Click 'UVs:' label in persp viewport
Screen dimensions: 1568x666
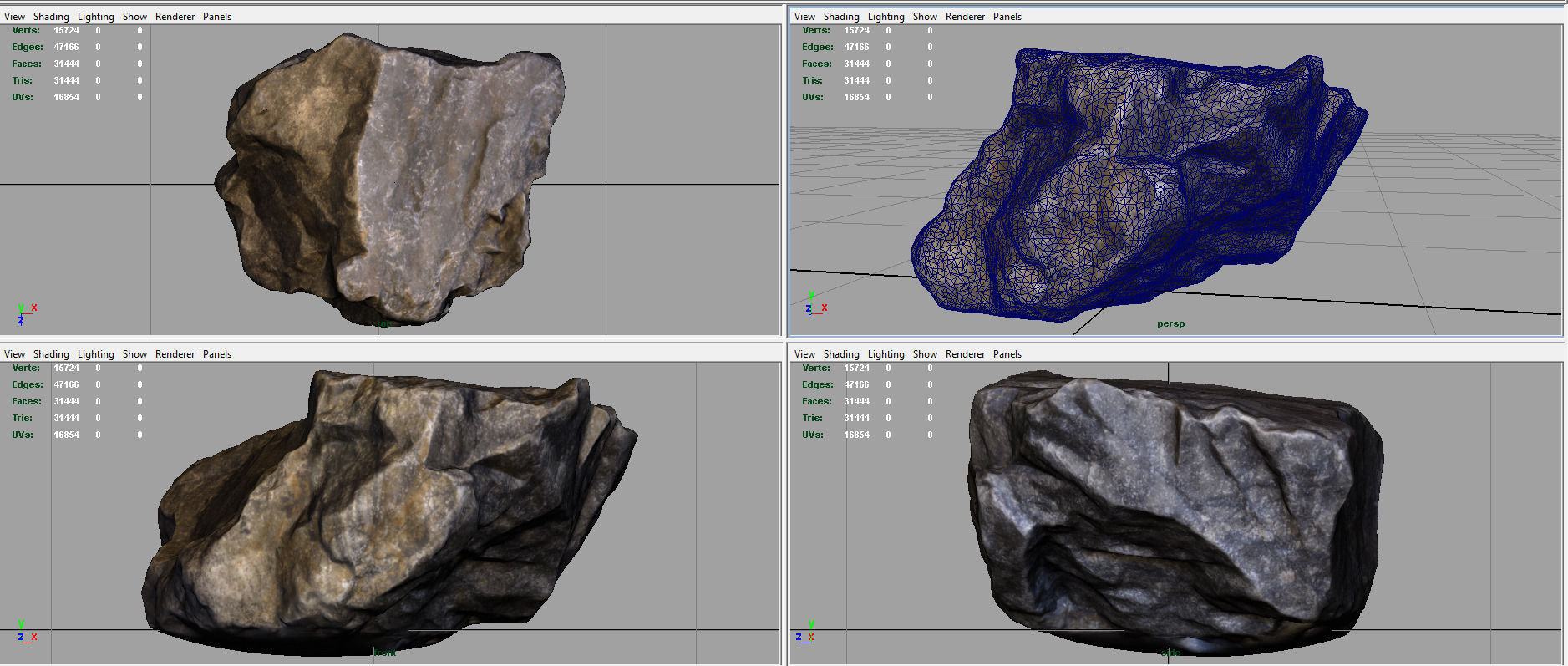(813, 97)
